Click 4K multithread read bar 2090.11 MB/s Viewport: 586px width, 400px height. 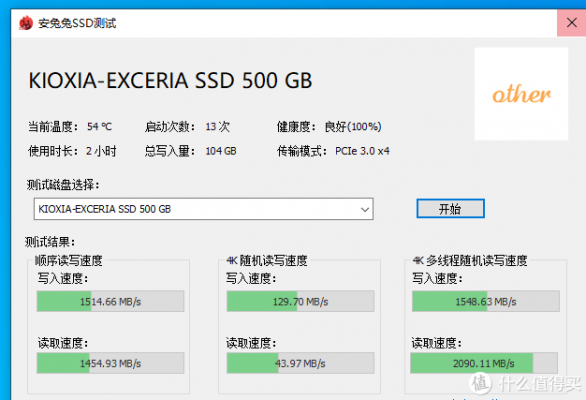point(484,363)
